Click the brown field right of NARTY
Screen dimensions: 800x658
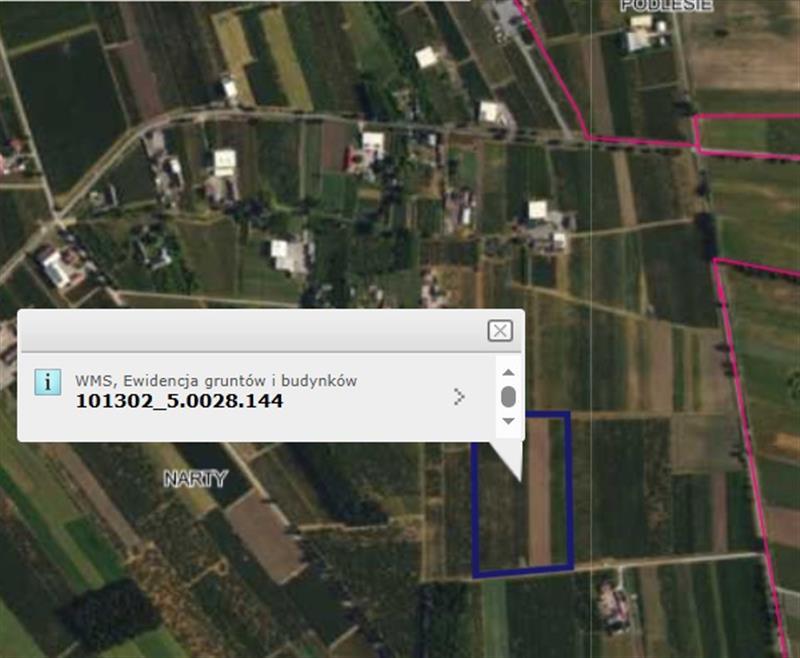click(x=264, y=530)
